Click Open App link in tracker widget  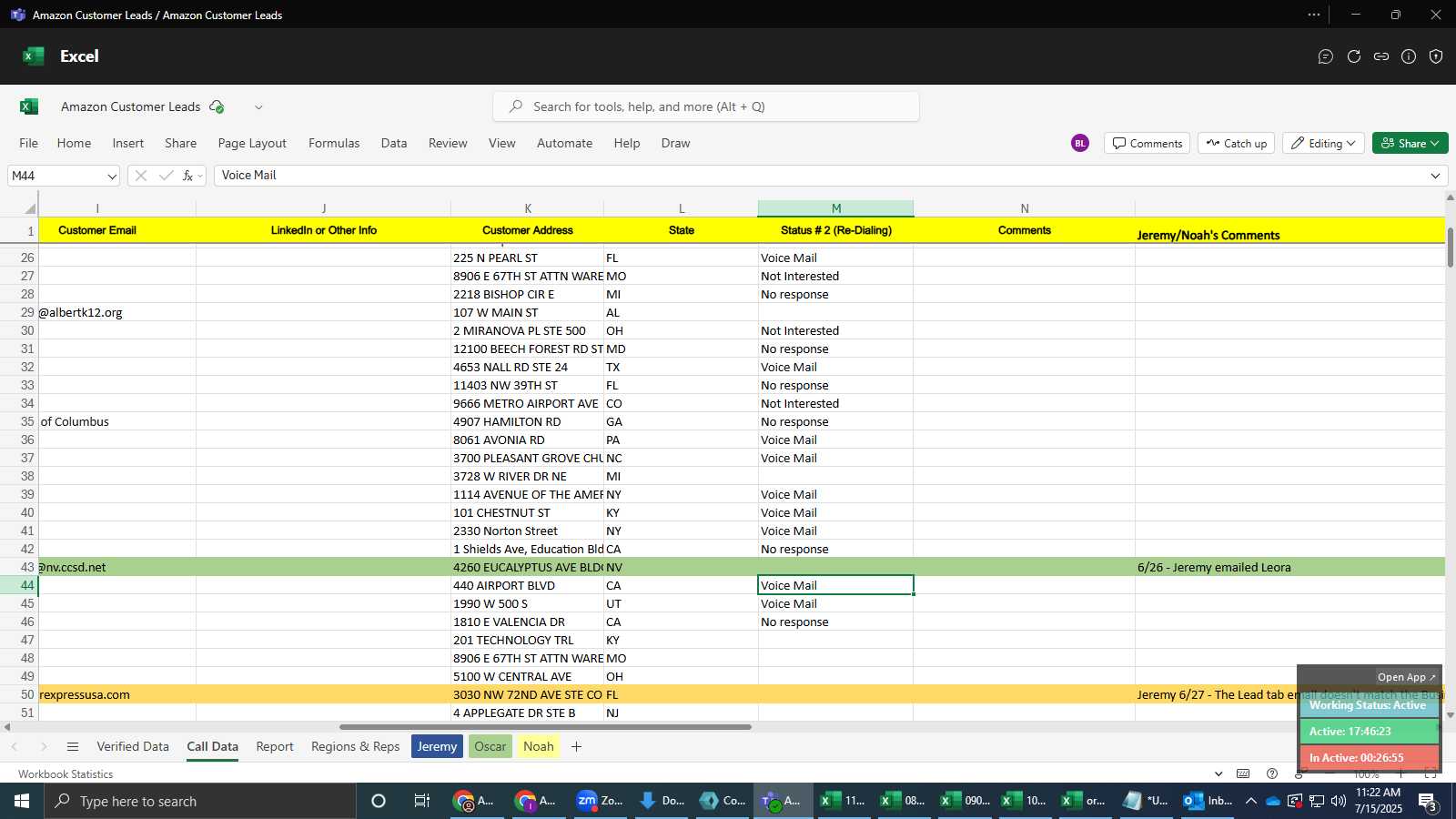tap(1406, 677)
